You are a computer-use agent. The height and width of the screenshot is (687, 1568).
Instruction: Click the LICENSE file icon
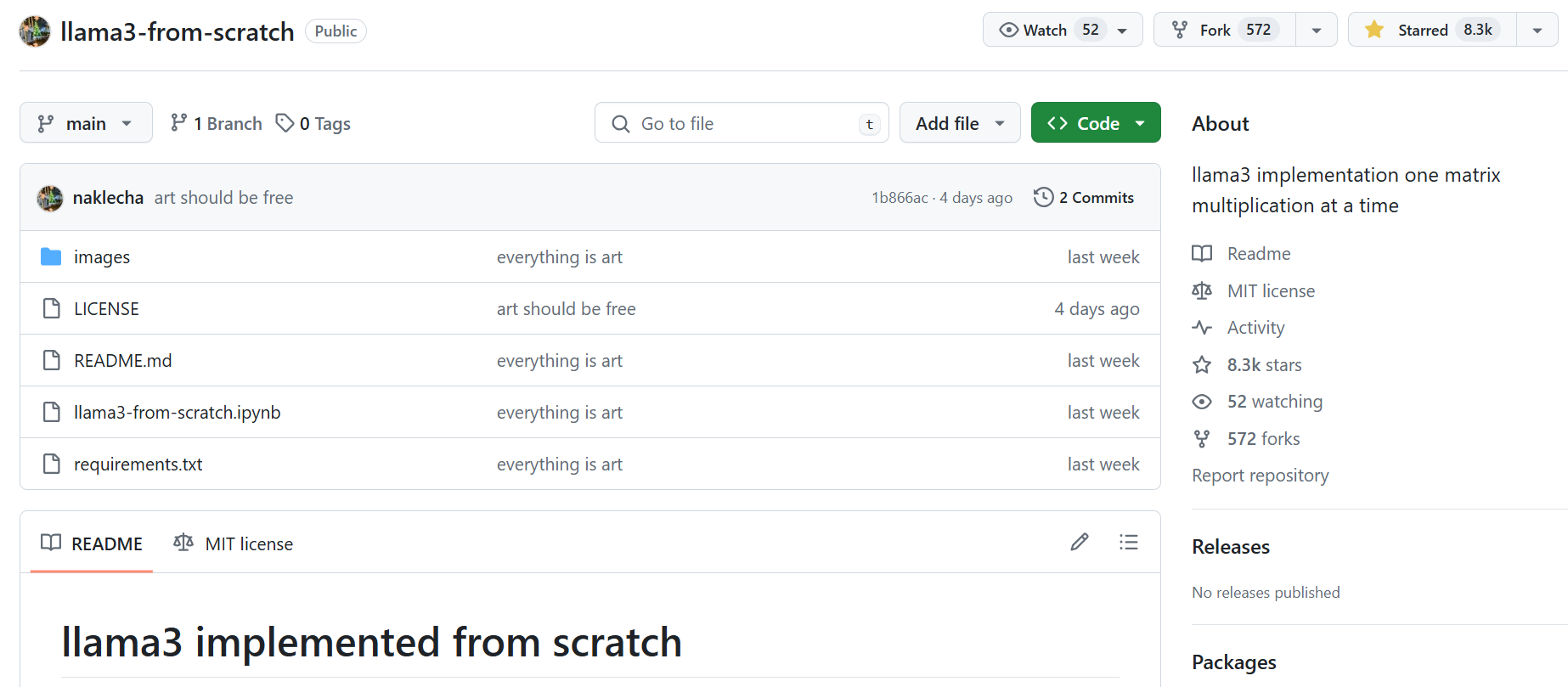coord(52,308)
